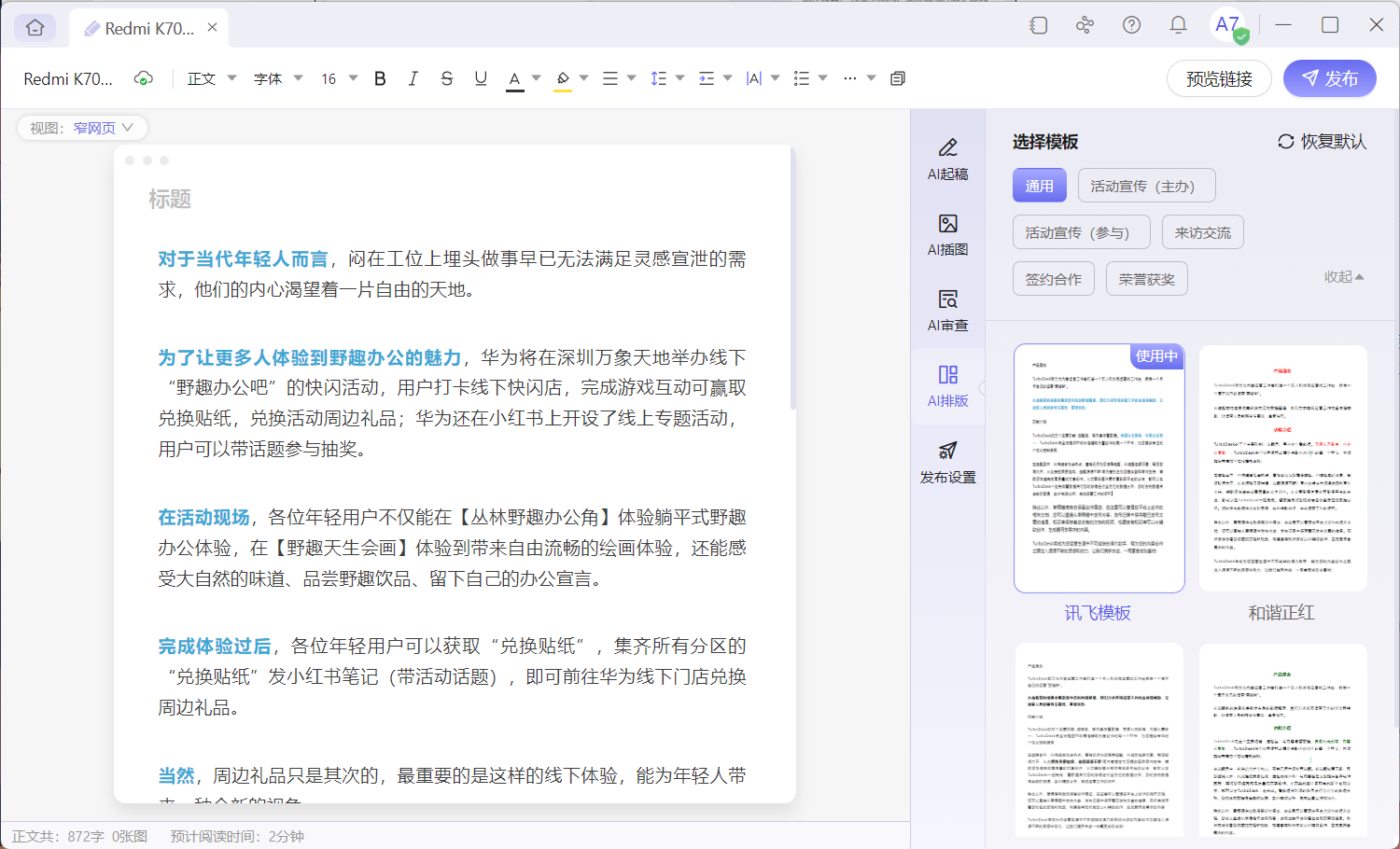Open the font size dropdown
This screenshot has width=1400, height=849.
click(x=338, y=78)
